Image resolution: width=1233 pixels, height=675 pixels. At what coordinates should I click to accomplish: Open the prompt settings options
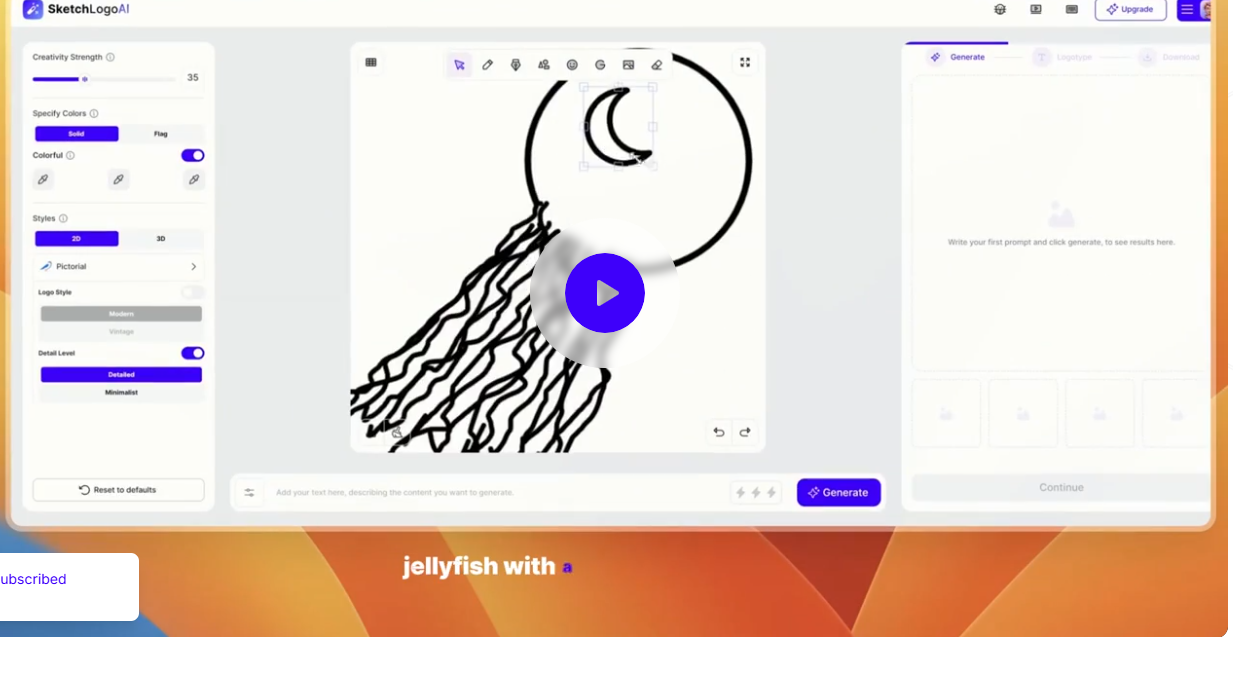[x=249, y=492]
